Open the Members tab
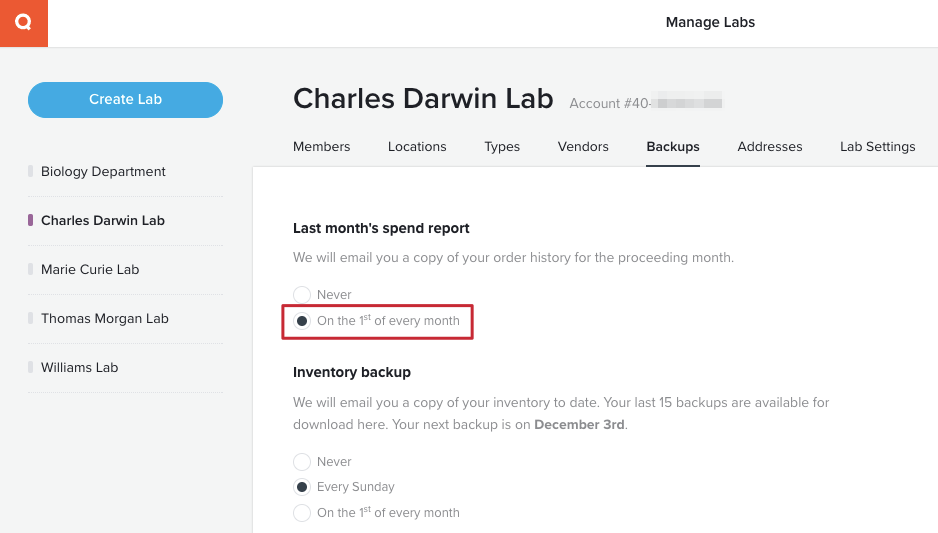 pyautogui.click(x=321, y=147)
